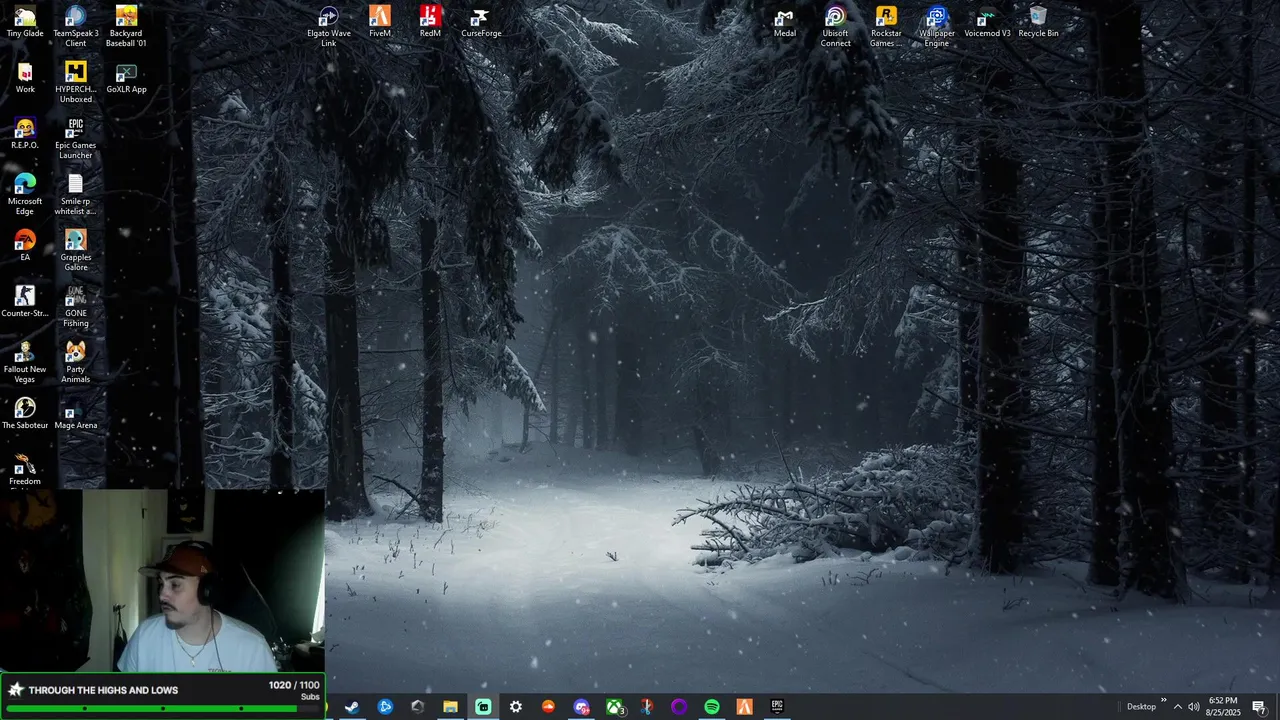Open Epic Games from the taskbar
Viewport: 1280px width, 720px height.
[x=777, y=707]
